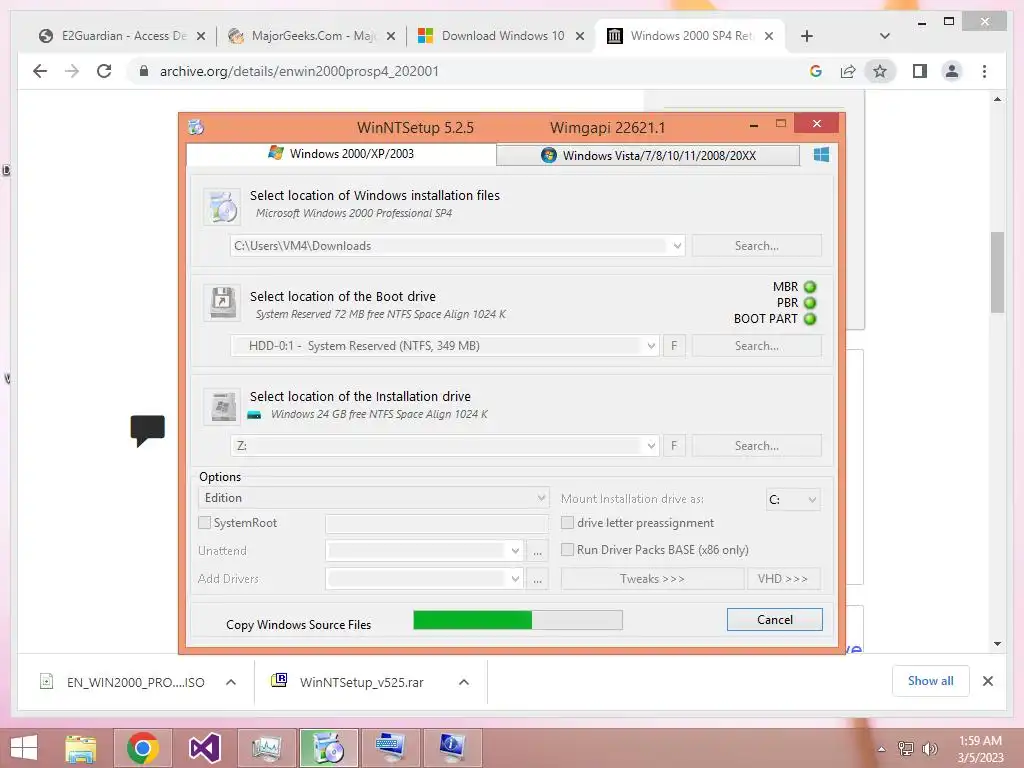Click the browser vertical scrollbar thumb

(997, 272)
